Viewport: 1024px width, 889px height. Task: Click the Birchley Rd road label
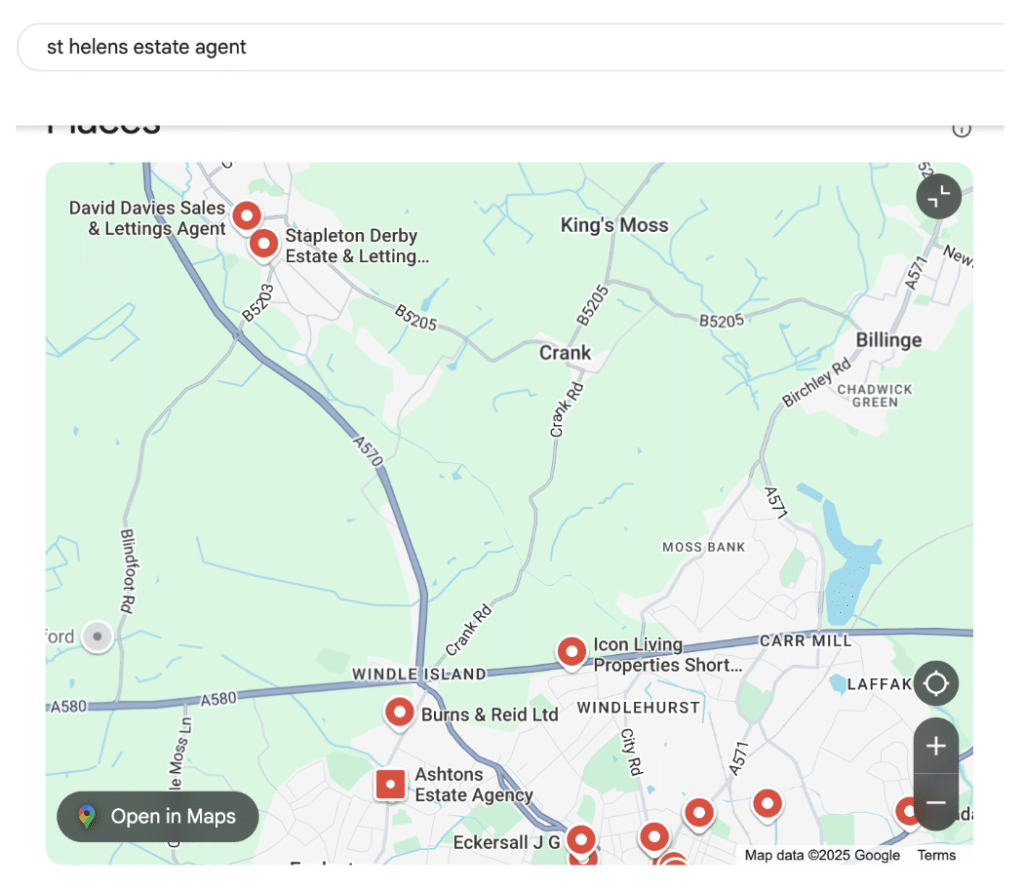tap(816, 382)
